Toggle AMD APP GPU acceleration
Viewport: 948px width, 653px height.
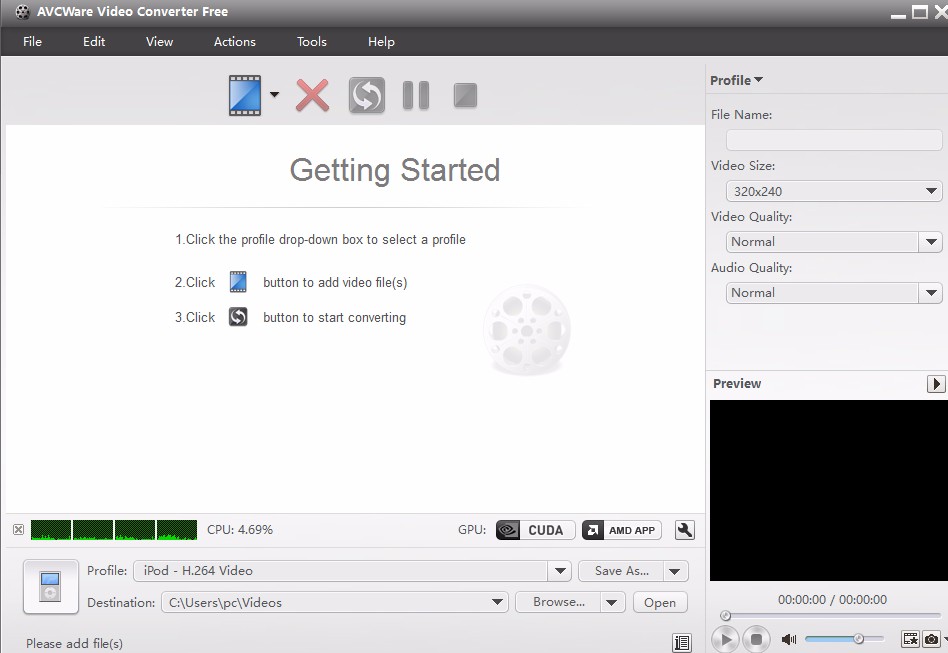point(621,530)
